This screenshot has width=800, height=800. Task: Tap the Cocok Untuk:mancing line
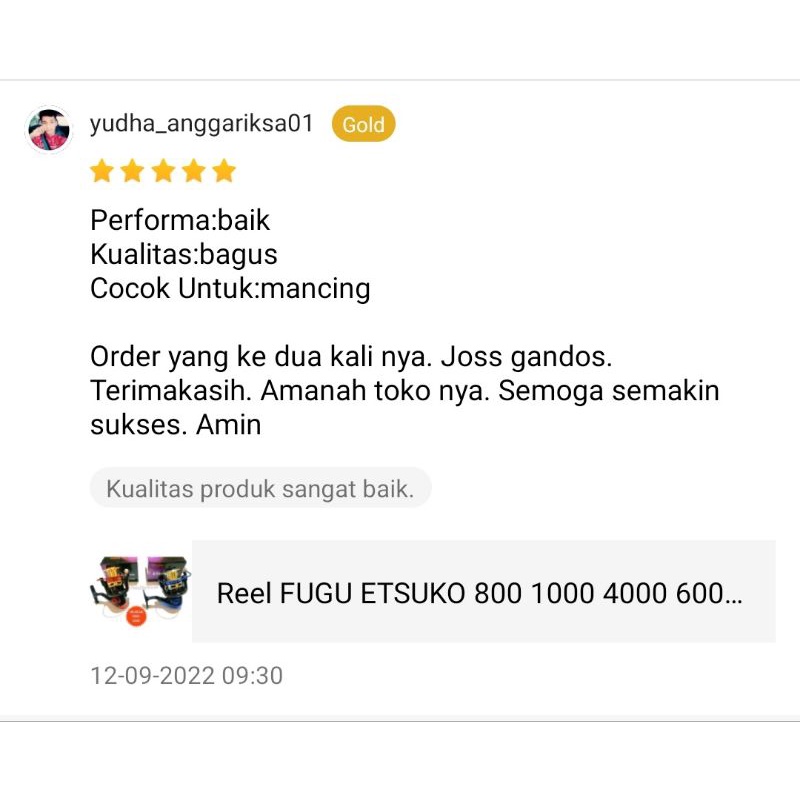pos(230,289)
